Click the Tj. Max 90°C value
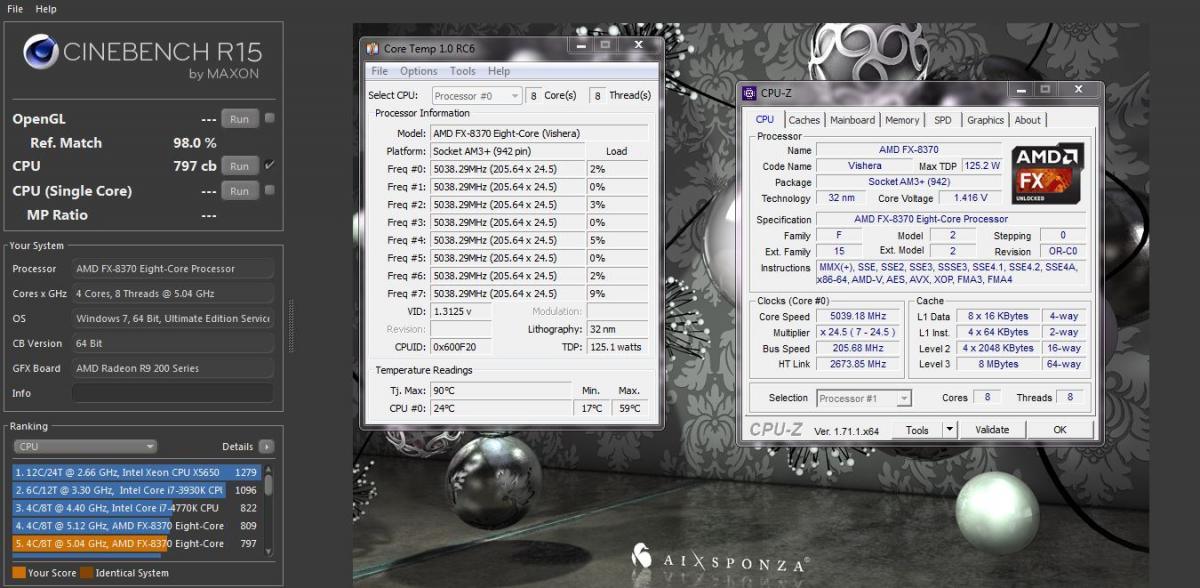Viewport: 1200px width, 588px height. pyautogui.click(x=501, y=390)
